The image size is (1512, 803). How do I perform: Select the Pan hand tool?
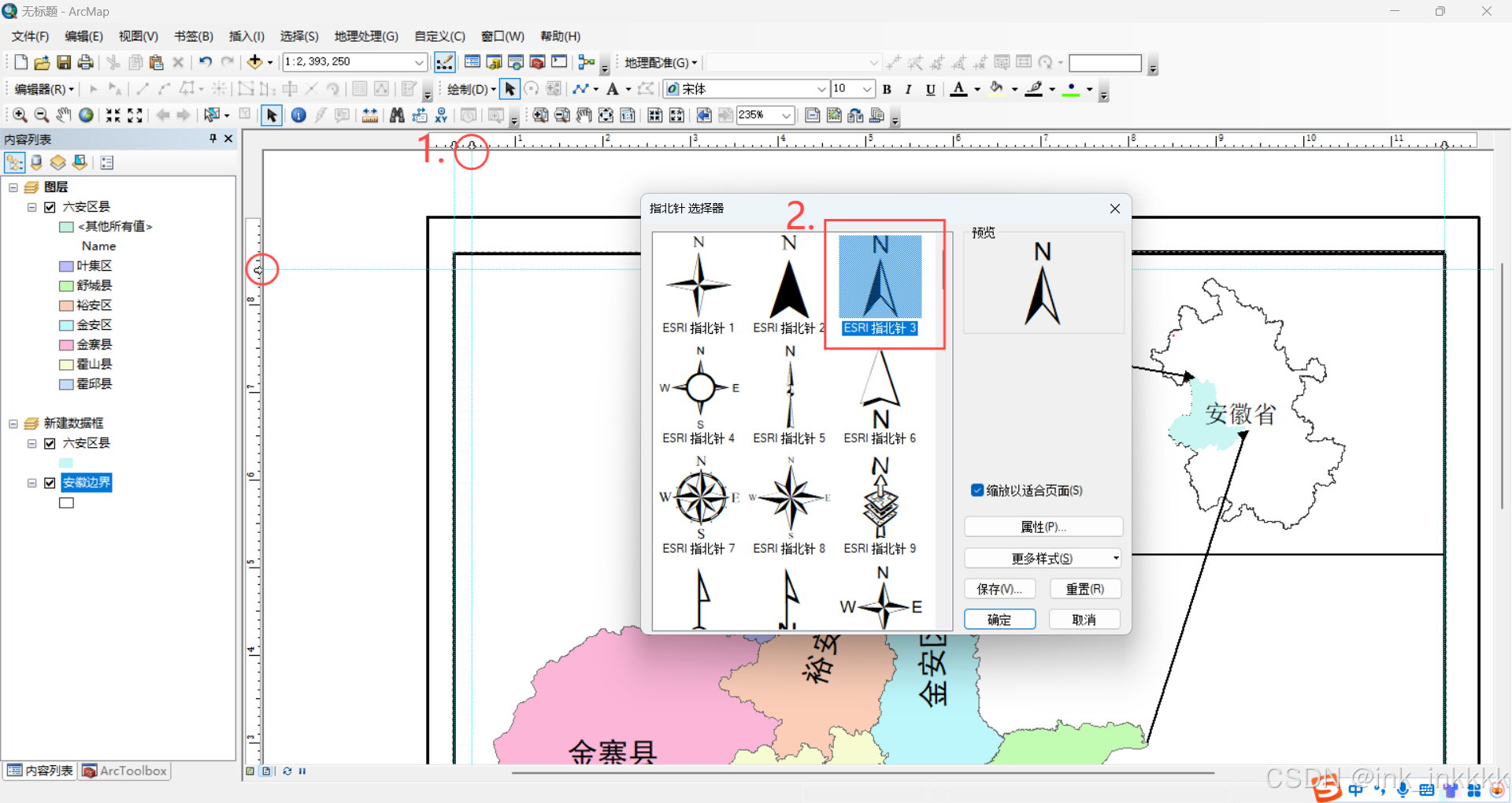[x=64, y=116]
